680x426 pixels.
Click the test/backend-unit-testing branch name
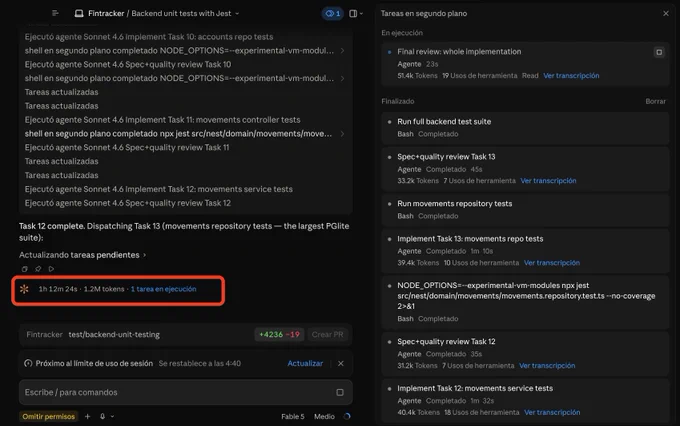click(x=114, y=334)
